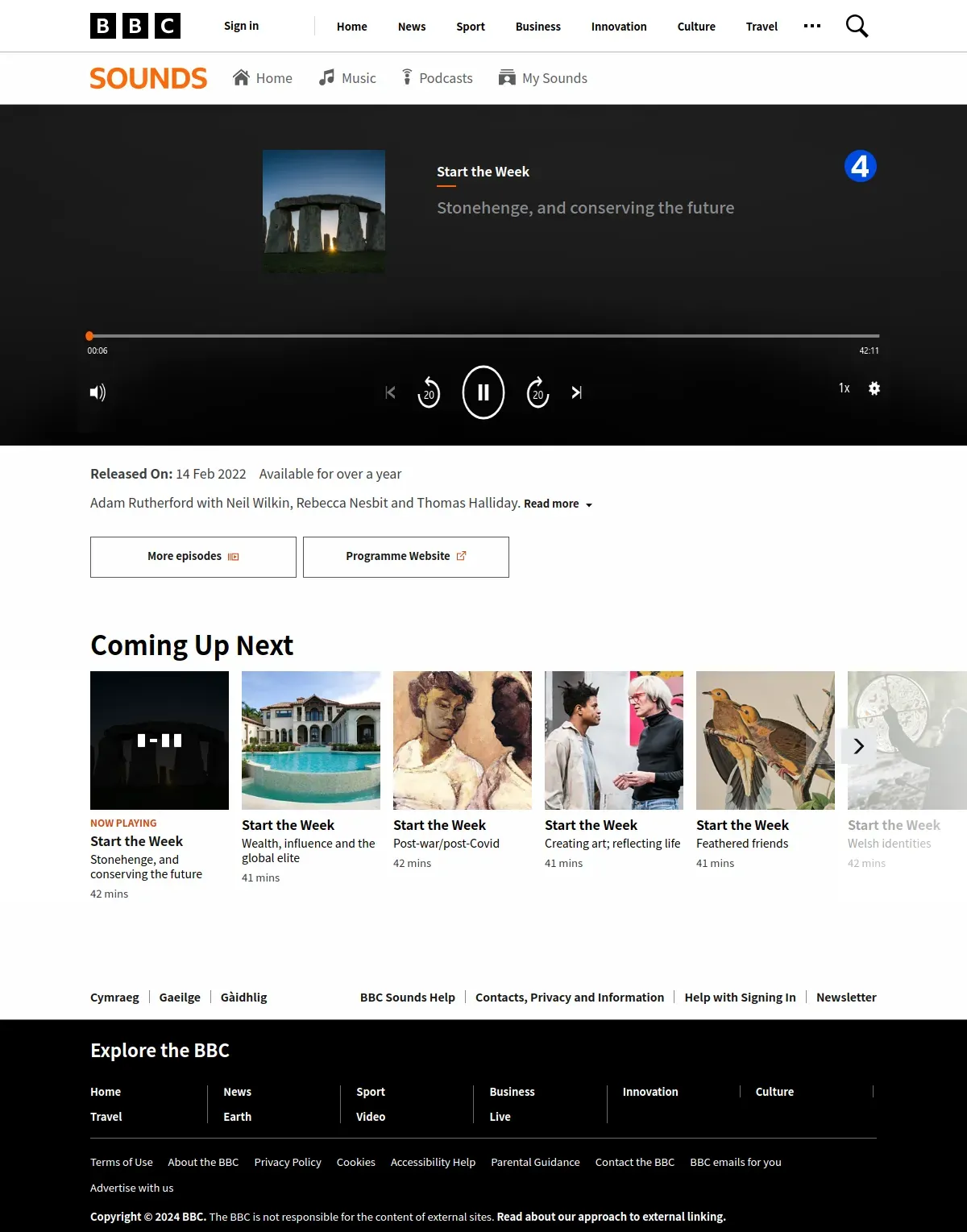967x1232 pixels.
Task: Go to Sounds Home tab
Action: coord(263,78)
